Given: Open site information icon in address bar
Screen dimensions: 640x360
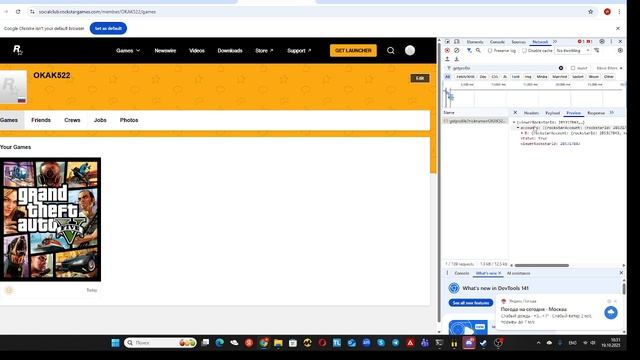Looking at the screenshot, I should tap(32, 12).
